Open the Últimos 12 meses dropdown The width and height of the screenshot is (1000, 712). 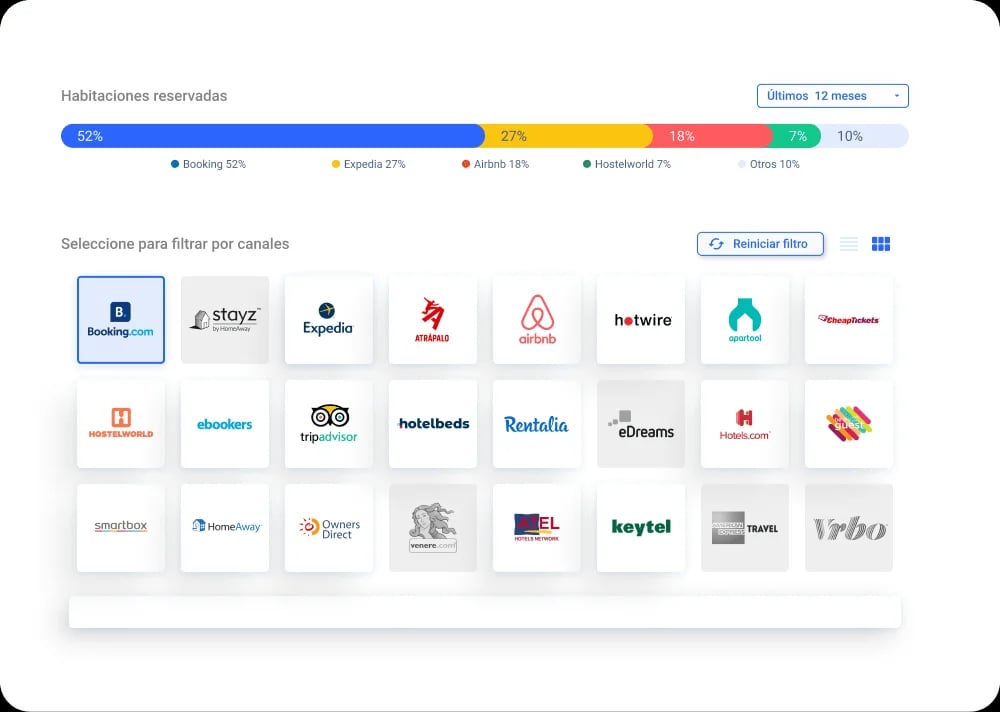click(832, 96)
